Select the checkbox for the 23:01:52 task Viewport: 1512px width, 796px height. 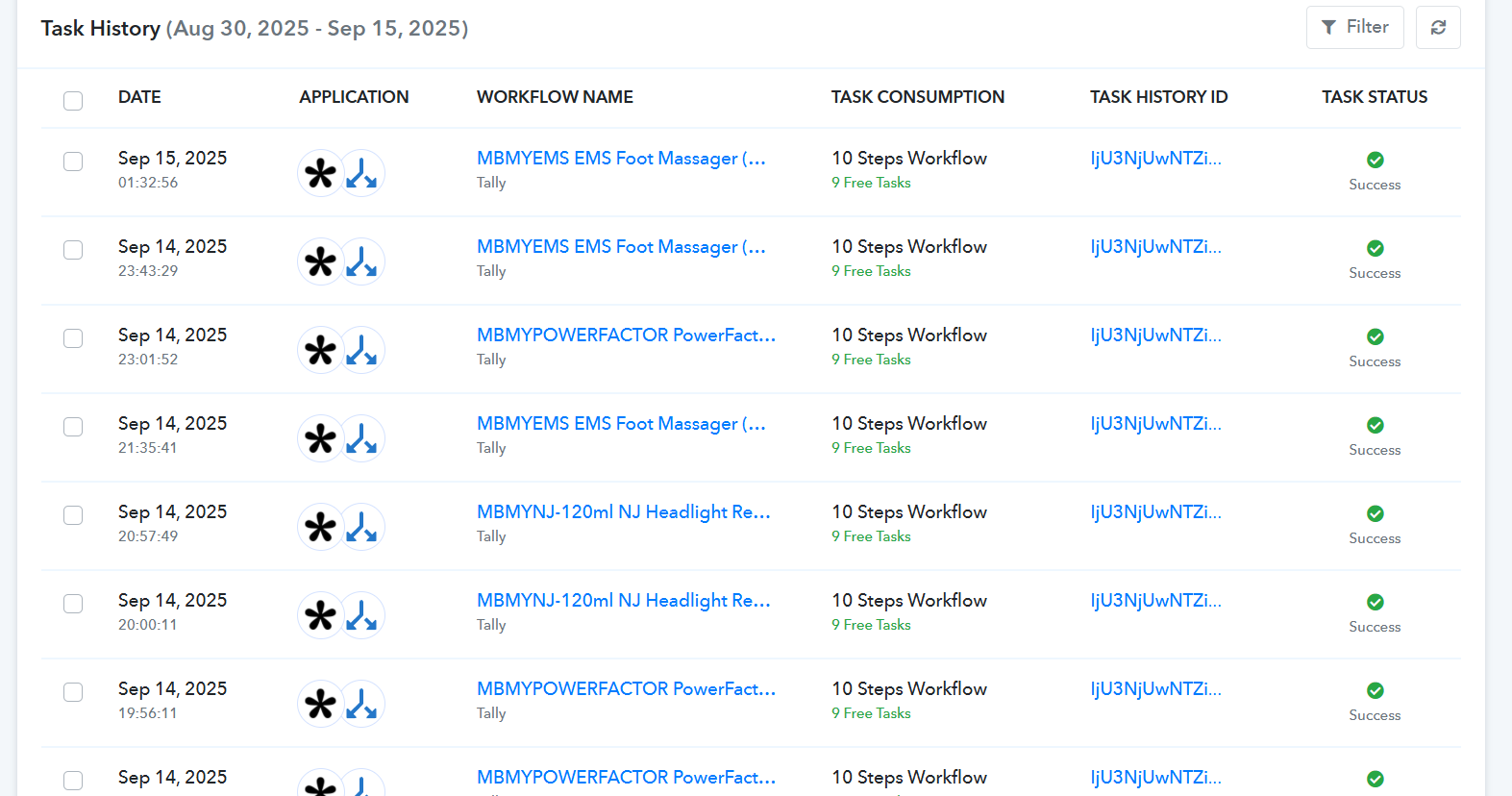click(x=73, y=338)
